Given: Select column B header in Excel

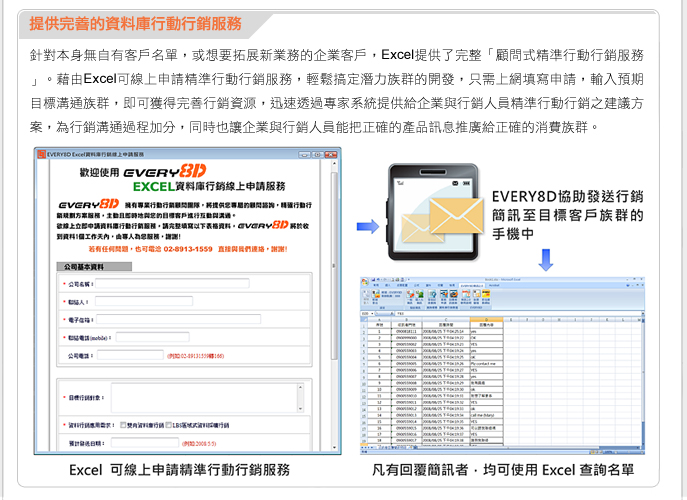Looking at the screenshot, I should (407, 319).
